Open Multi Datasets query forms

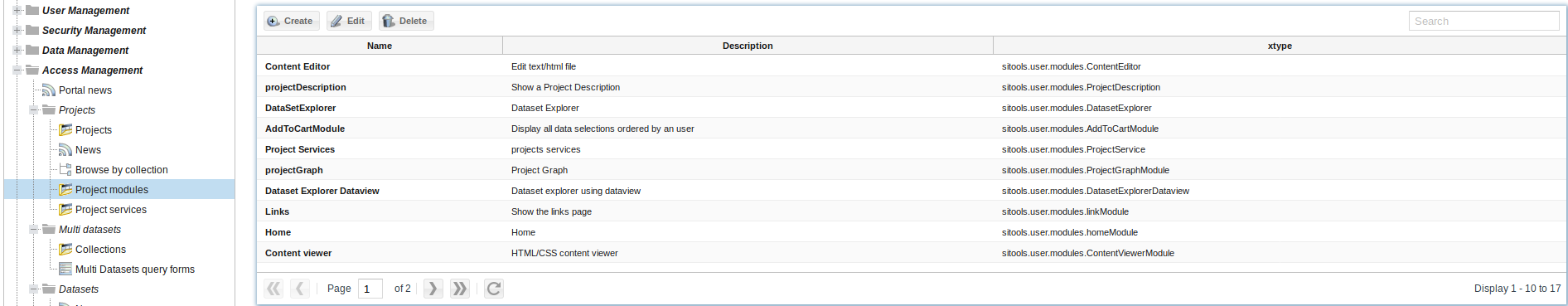135,270
